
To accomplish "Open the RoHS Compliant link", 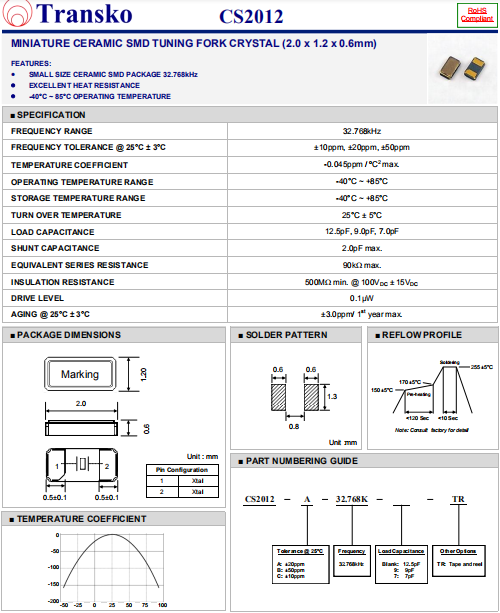I will click(477, 15).
